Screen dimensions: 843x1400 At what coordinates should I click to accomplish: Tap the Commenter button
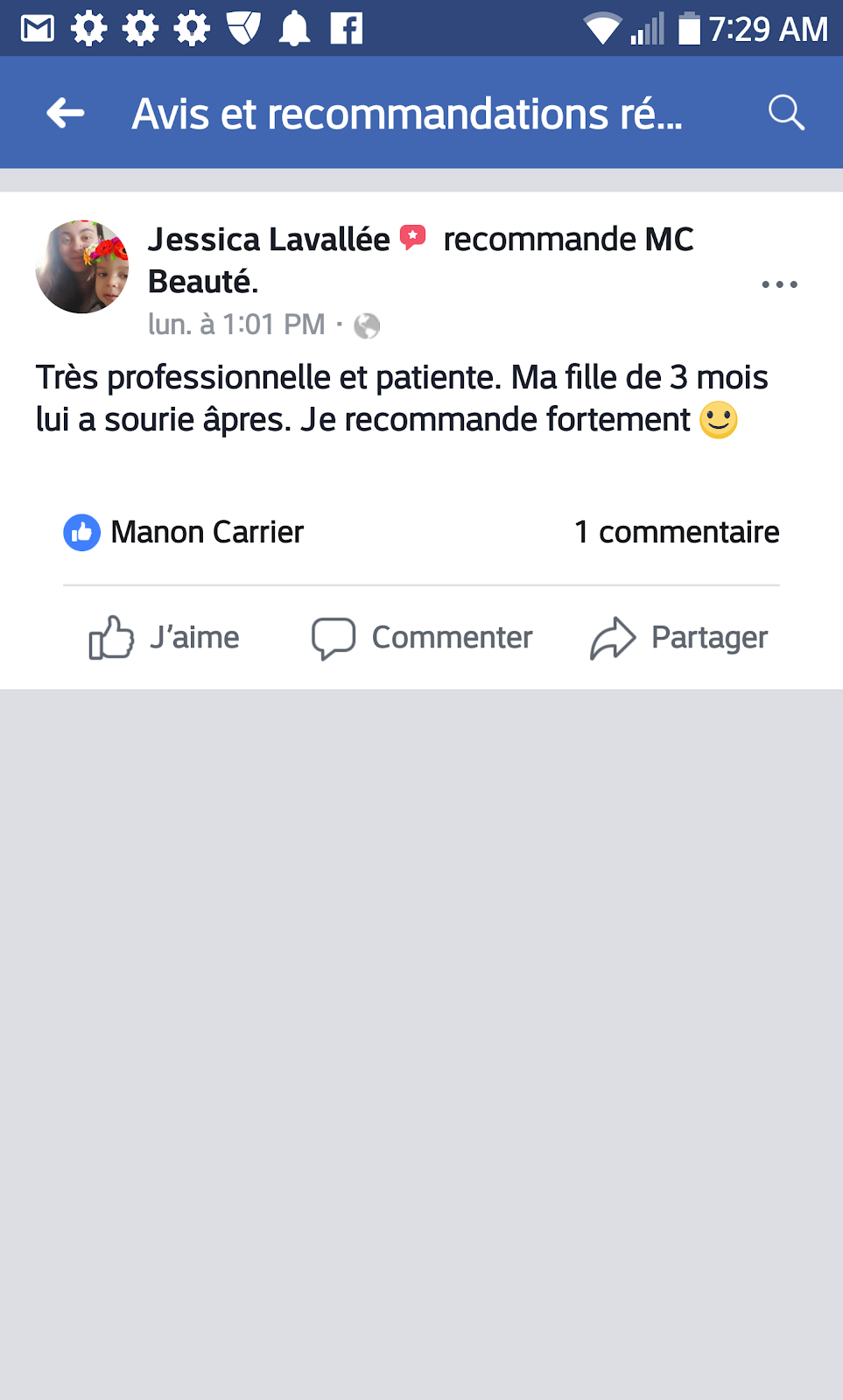[x=422, y=637]
